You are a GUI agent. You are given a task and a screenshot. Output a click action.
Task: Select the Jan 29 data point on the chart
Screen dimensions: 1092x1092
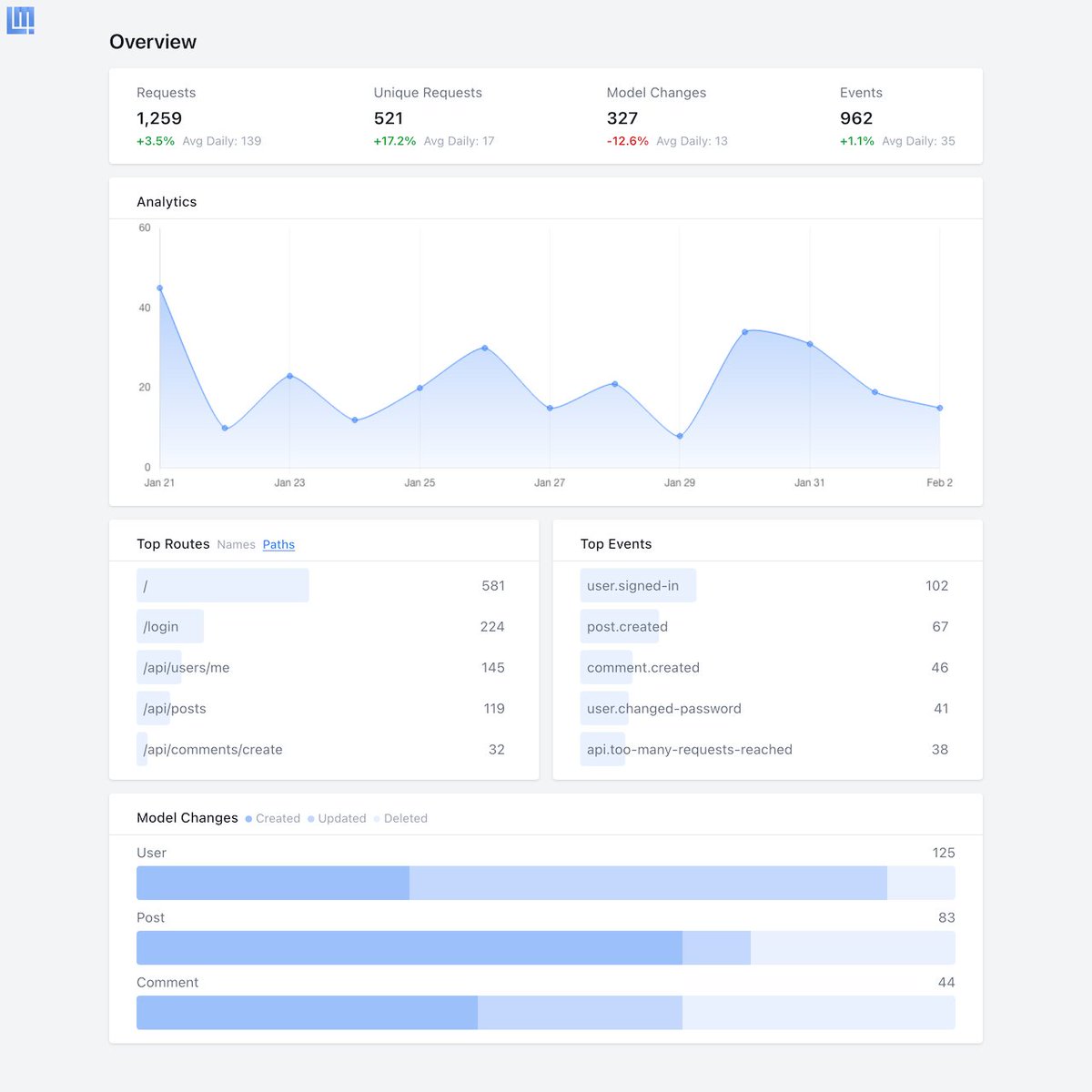(x=680, y=436)
